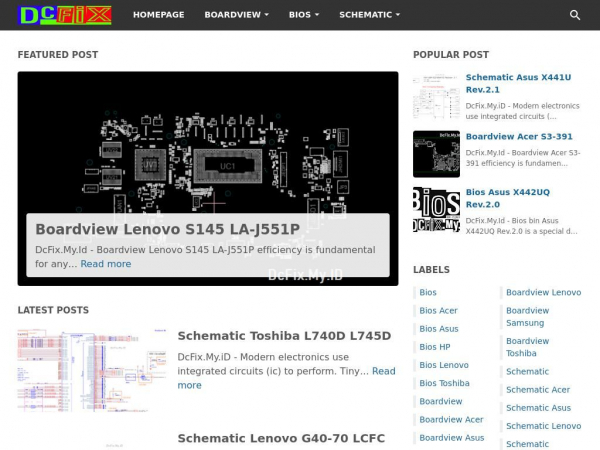Click the 'DcFix.My.Id - Bios bin Asus' excerpt

522,226
